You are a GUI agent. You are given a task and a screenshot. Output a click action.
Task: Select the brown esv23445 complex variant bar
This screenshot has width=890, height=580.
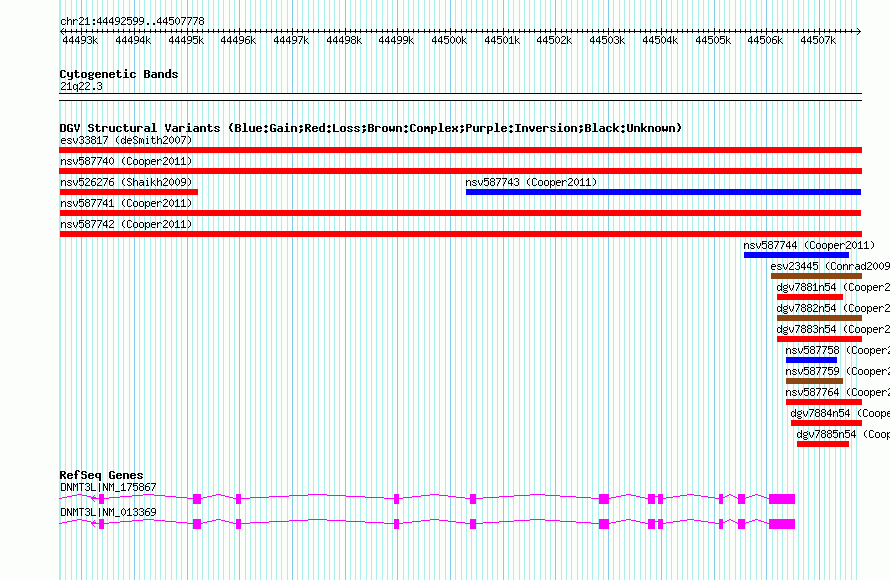(816, 276)
